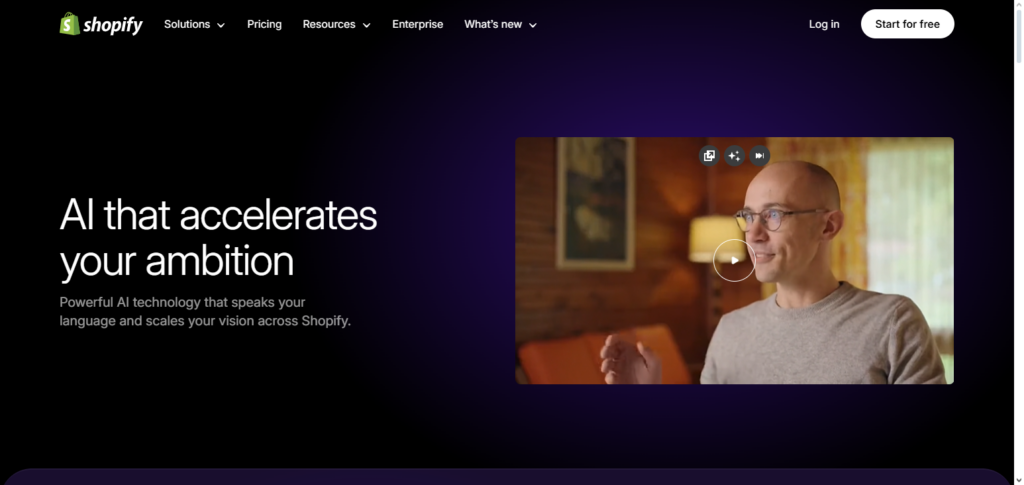The height and width of the screenshot is (485, 1024).
Task: Click the scrollbar down arrow
Action: 1019,480
